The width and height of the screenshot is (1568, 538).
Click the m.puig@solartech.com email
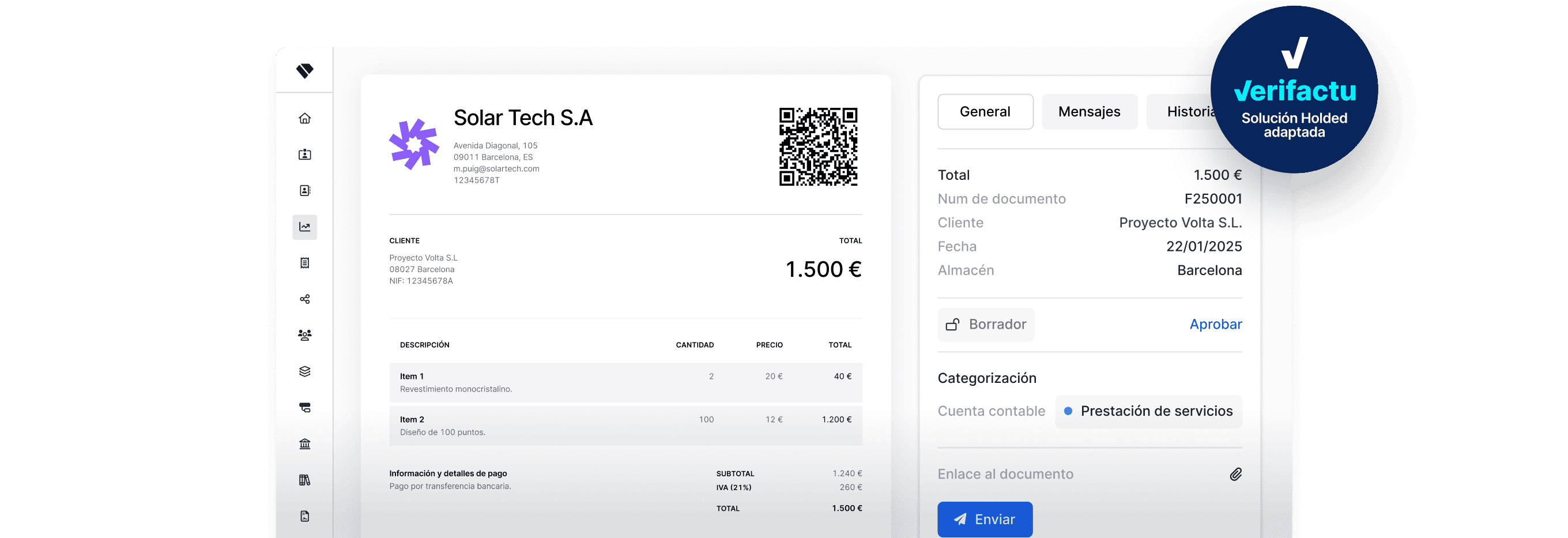[496, 168]
